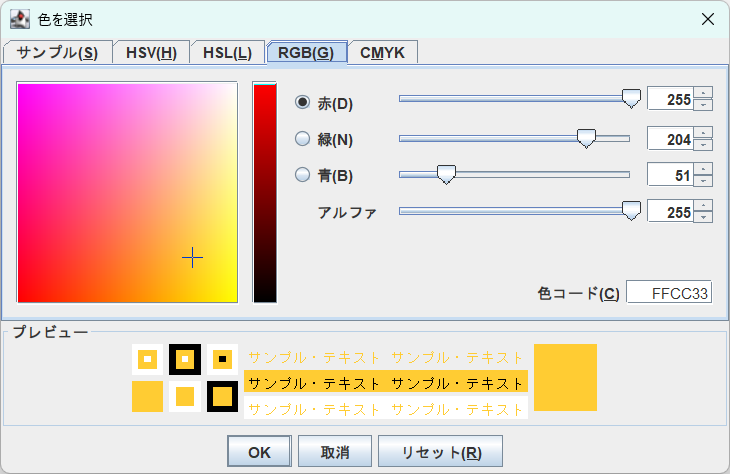Click the 色コード field showing FFCC33
730x474 pixels.
pos(669,293)
